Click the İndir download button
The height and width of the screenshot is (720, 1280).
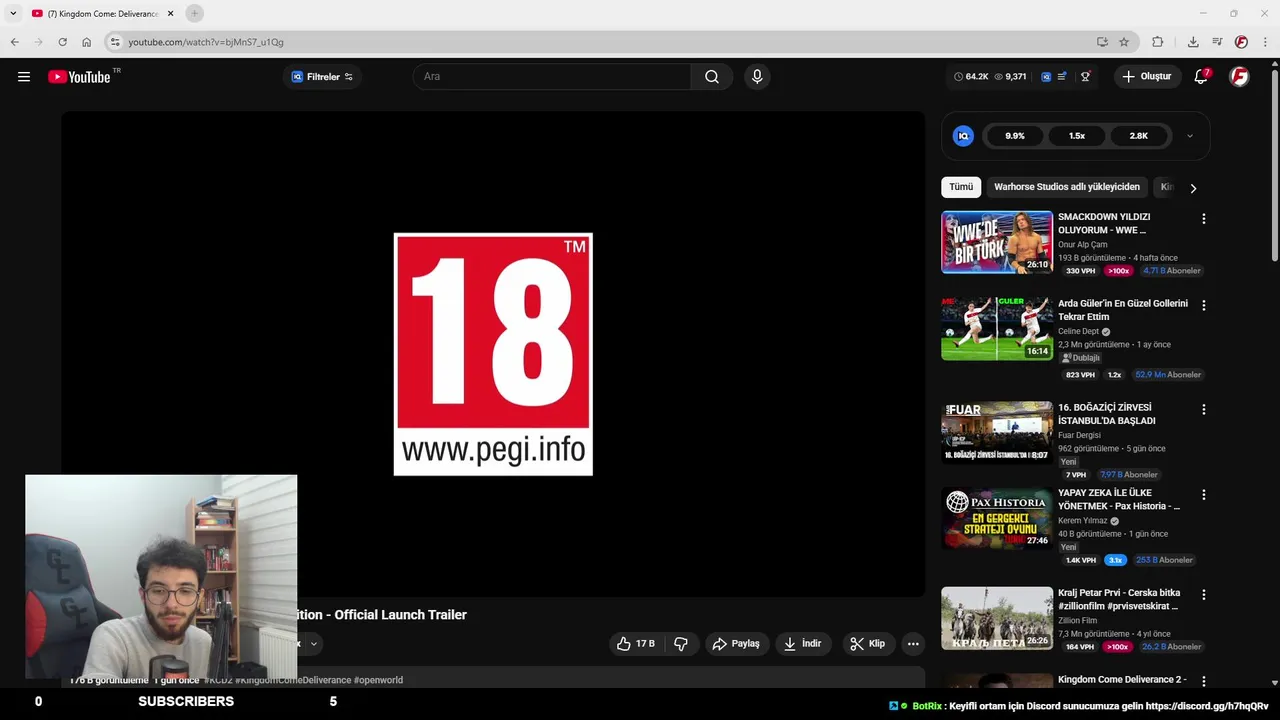(x=803, y=644)
